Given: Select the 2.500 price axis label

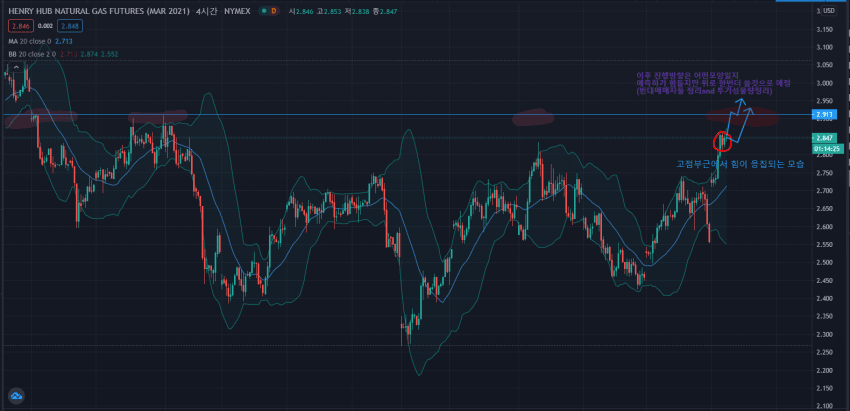Looking at the screenshot, I should [x=823, y=263].
